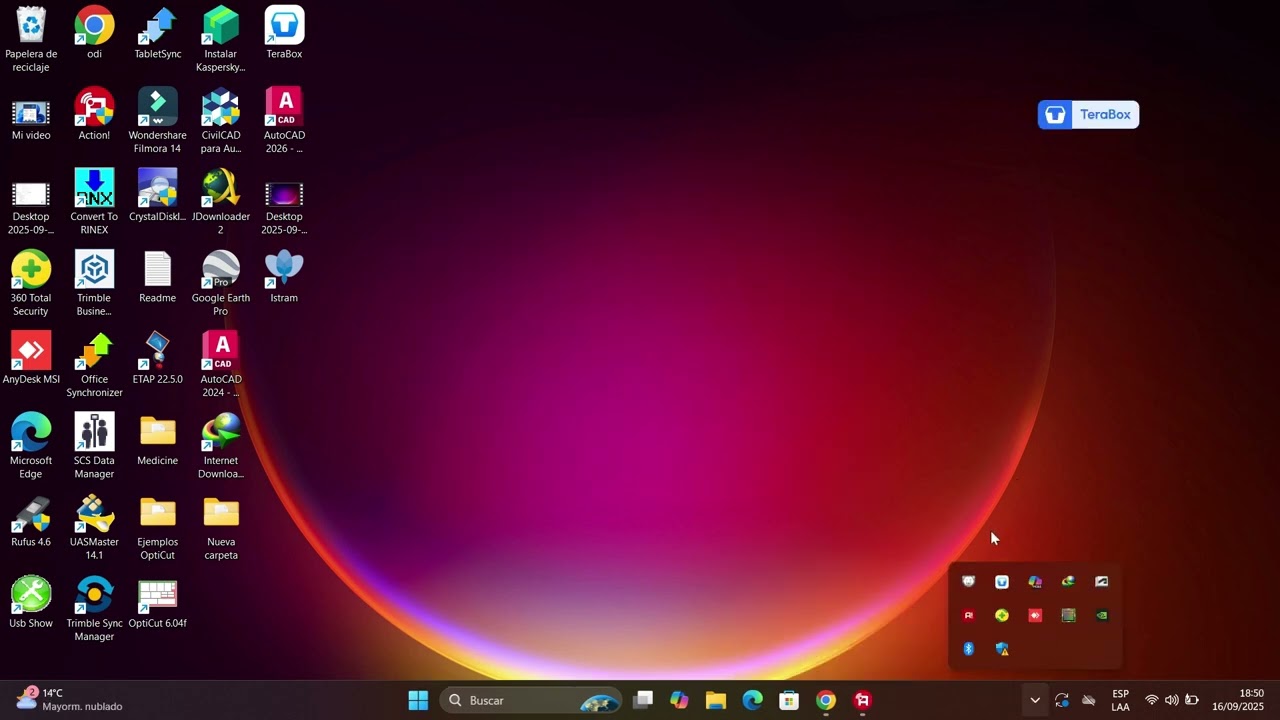
Task: Select the UASMaster 14.1 shortcut
Action: click(x=94, y=527)
